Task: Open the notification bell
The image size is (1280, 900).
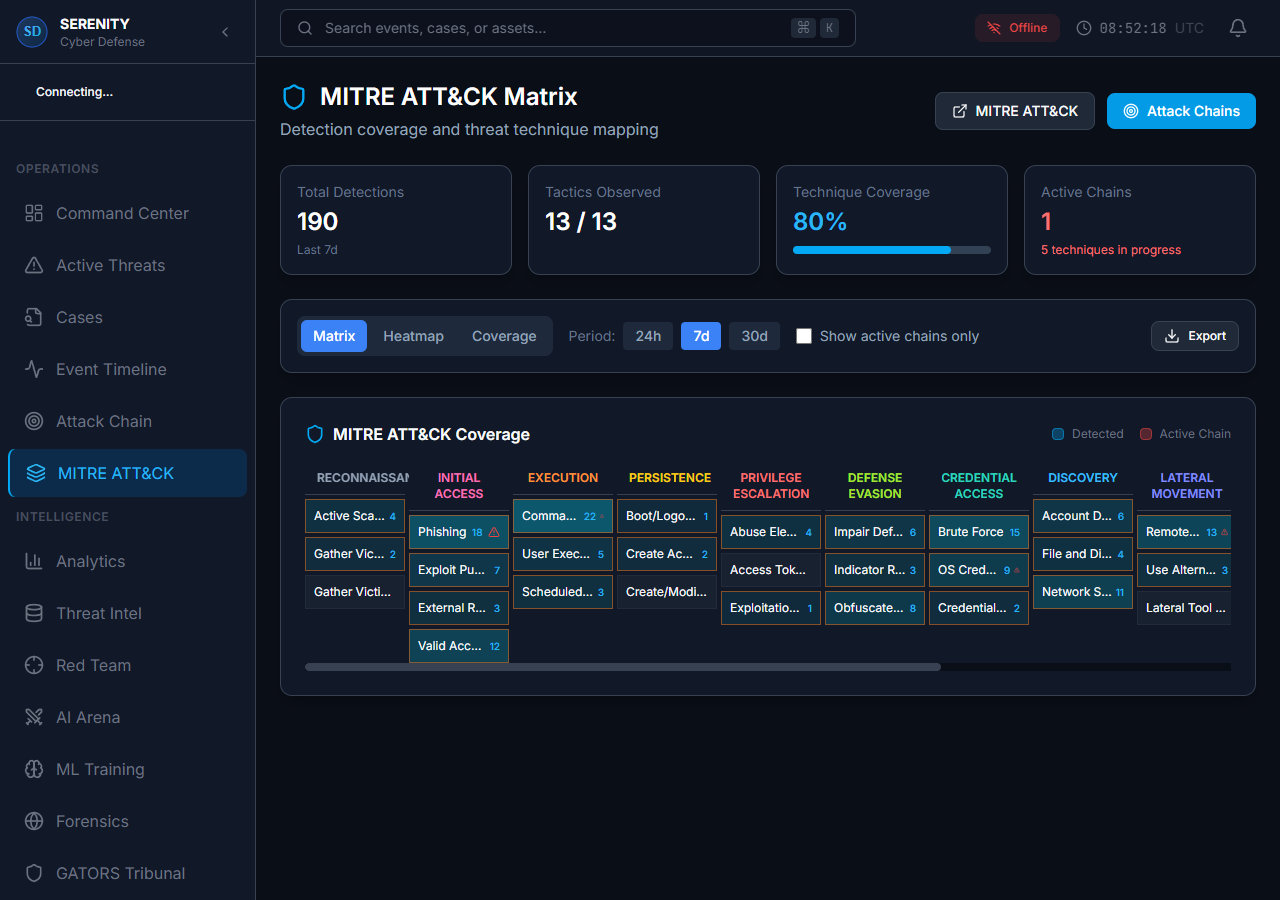Action: [x=1237, y=28]
